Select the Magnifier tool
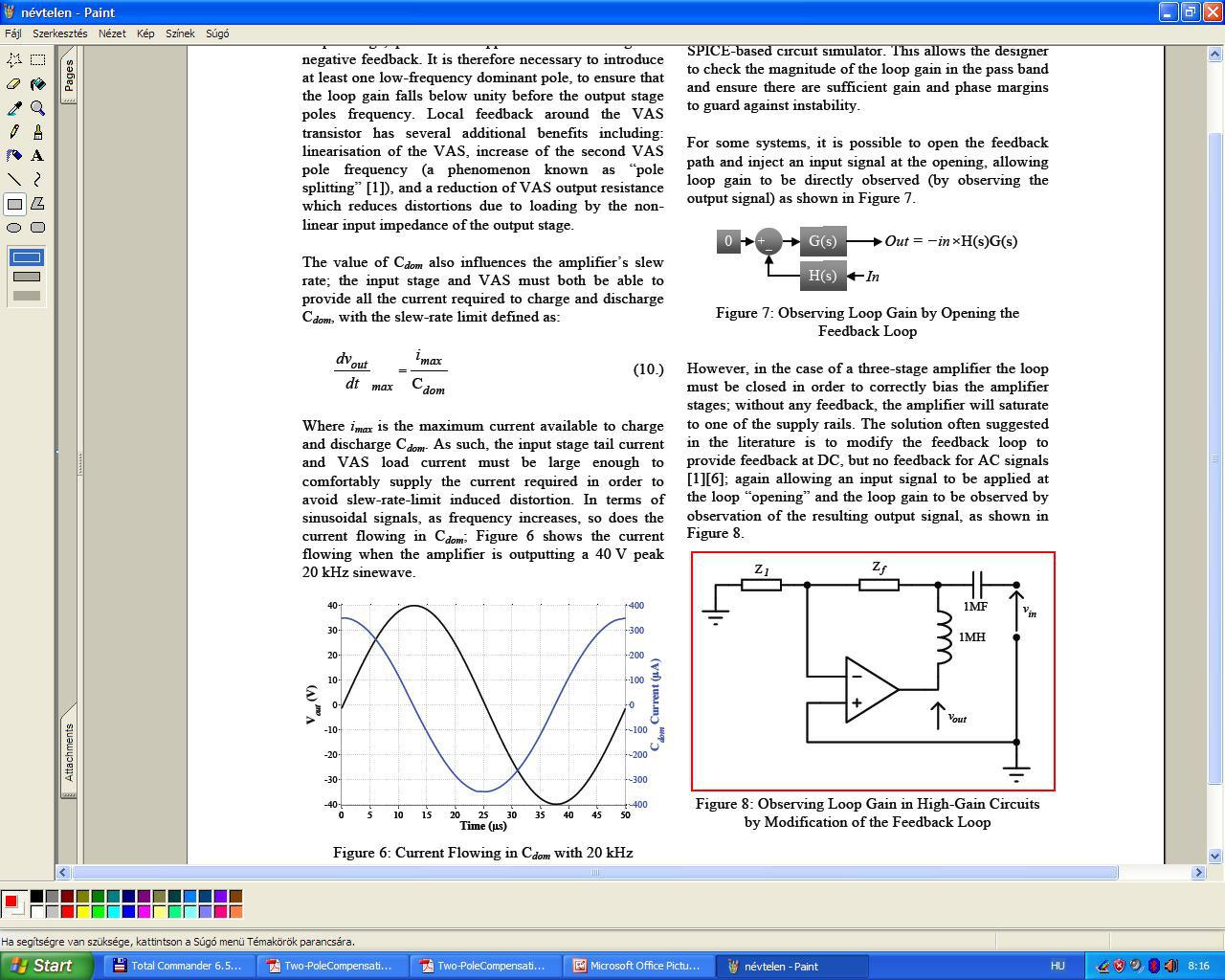The image size is (1225, 980). tap(37, 108)
